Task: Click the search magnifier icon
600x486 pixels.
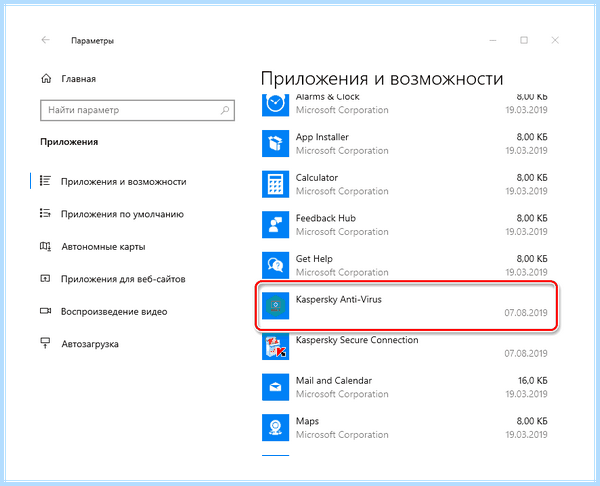Action: [225, 110]
